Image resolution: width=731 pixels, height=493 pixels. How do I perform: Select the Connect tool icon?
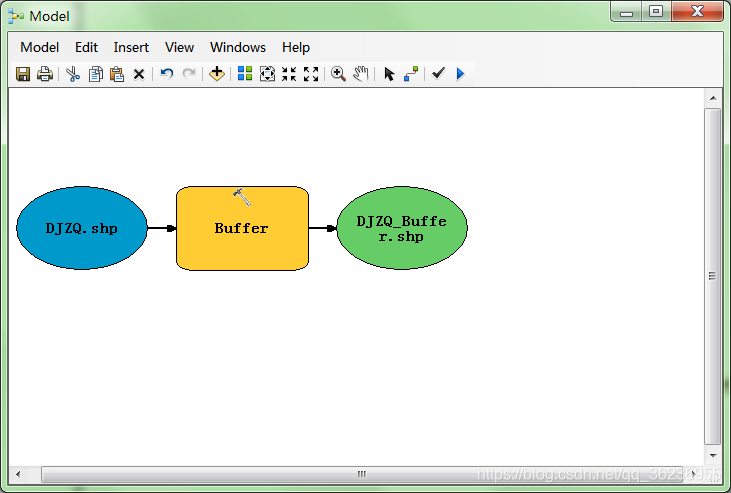tap(411, 74)
